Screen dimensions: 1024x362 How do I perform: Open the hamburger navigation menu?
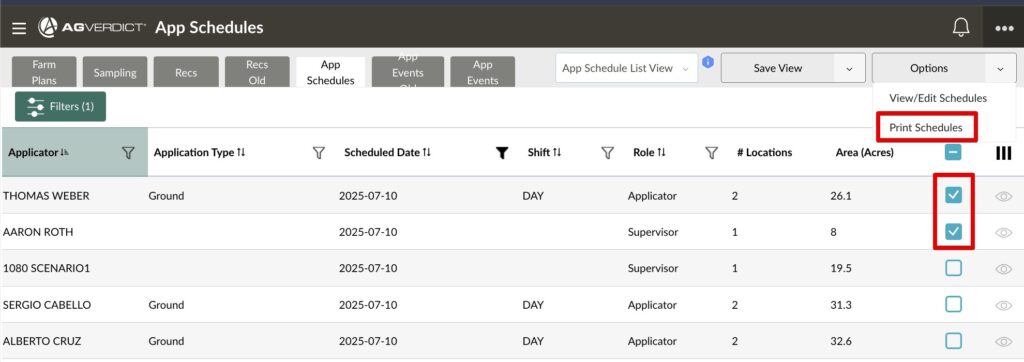point(19,27)
